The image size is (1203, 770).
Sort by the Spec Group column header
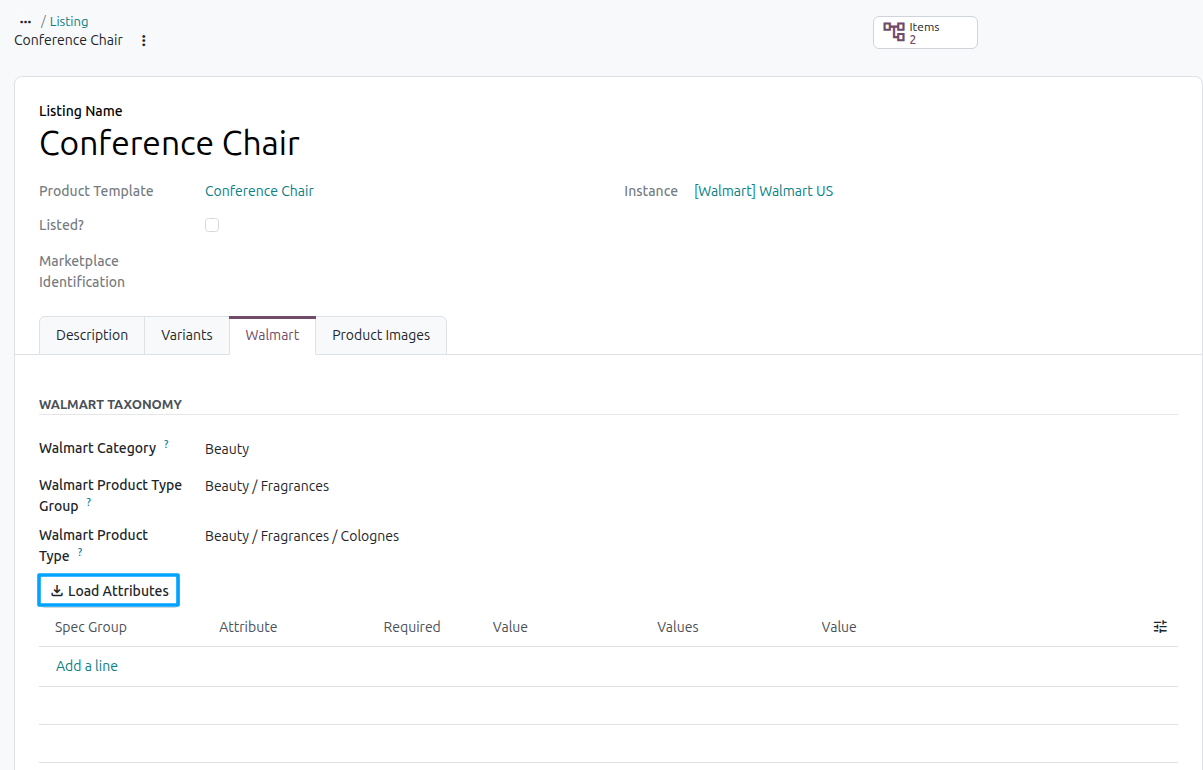pos(91,627)
